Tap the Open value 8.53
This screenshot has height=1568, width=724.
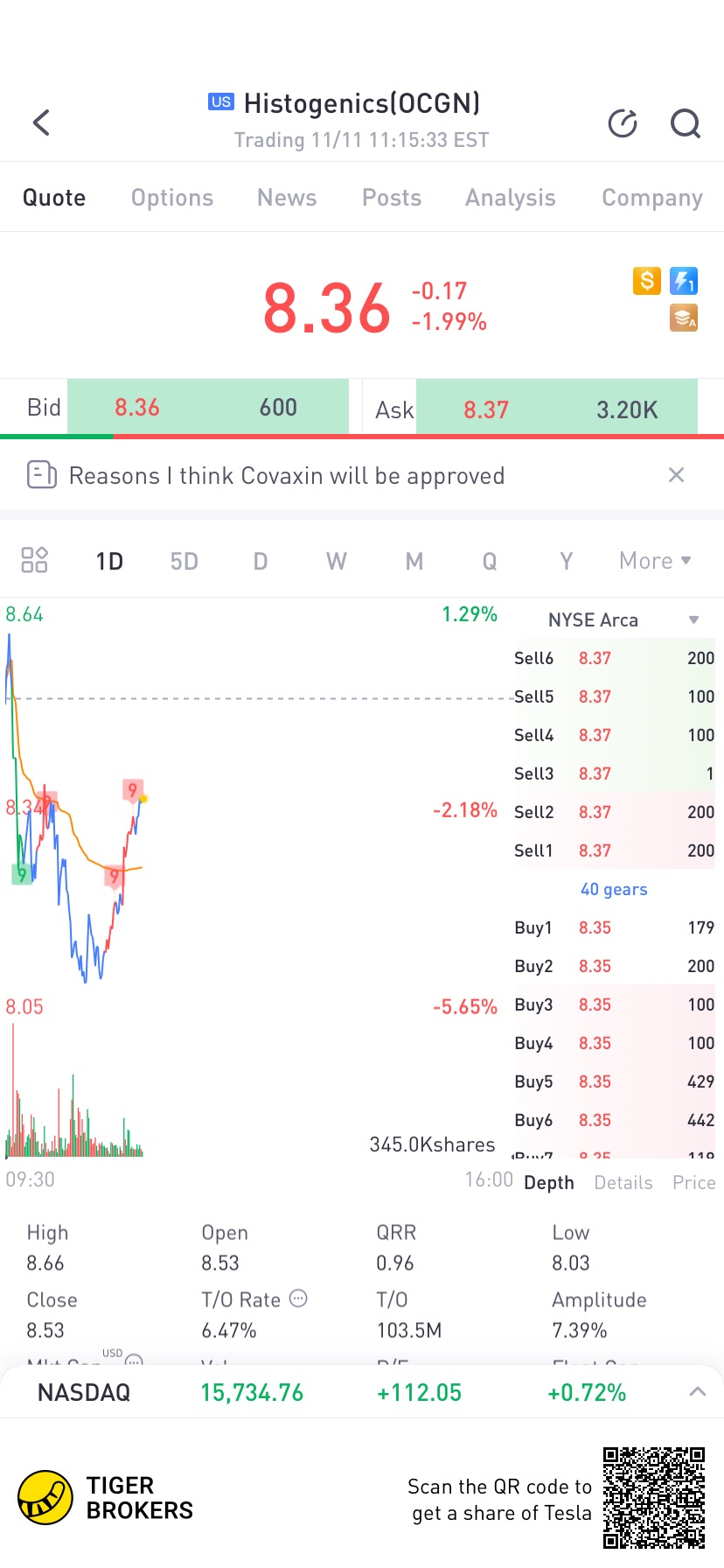tap(220, 1263)
